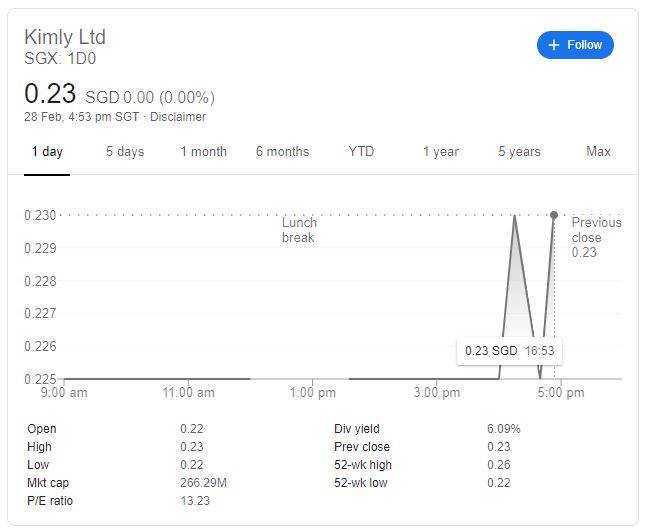The width and height of the screenshot is (650, 532).
Task: Click the Div yield value 6.09%
Action: [503, 429]
